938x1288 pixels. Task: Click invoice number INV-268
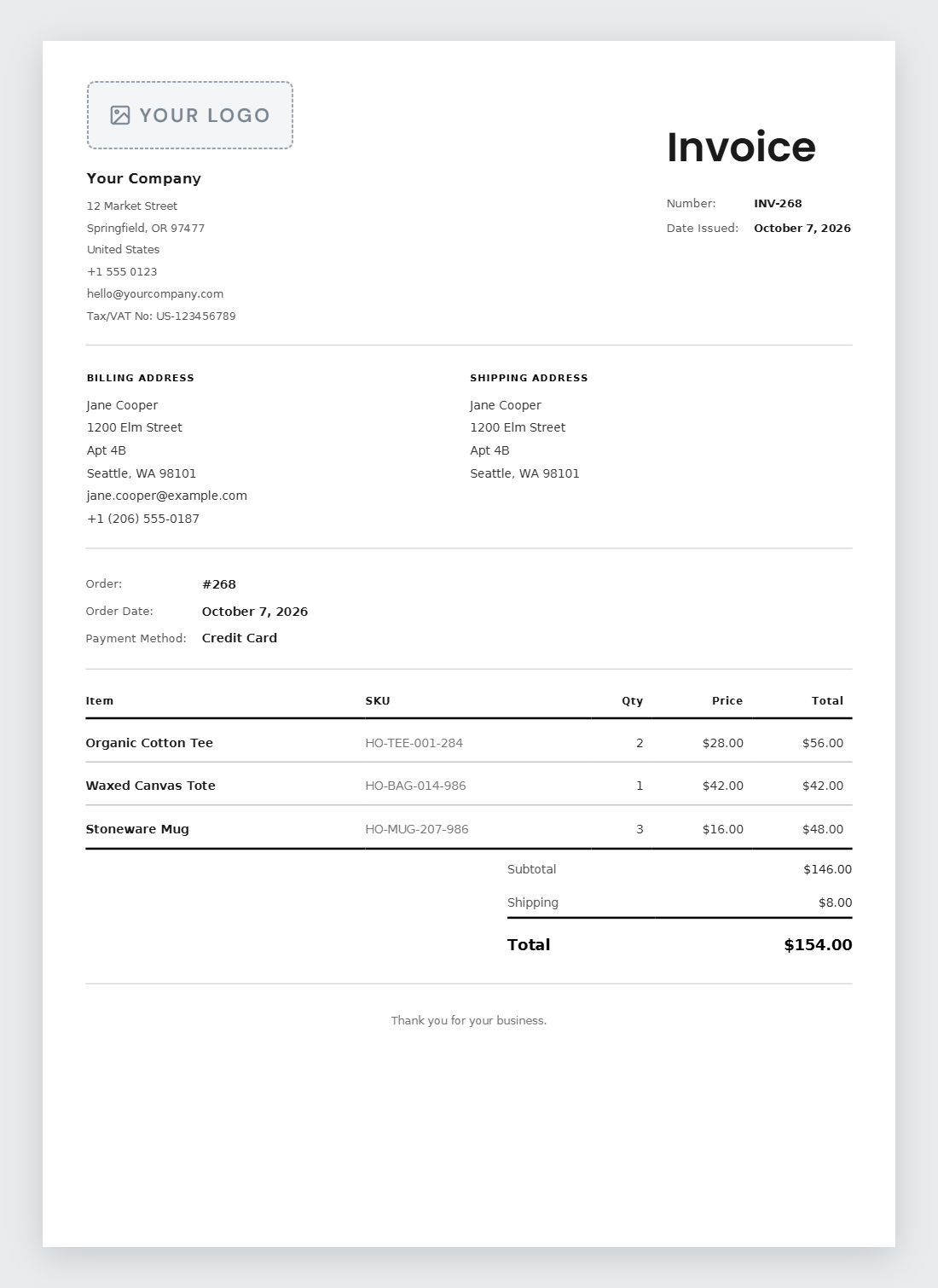[x=778, y=204]
